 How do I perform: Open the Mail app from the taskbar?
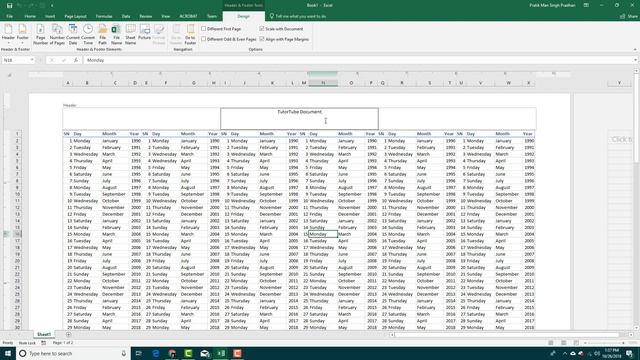coord(204,353)
